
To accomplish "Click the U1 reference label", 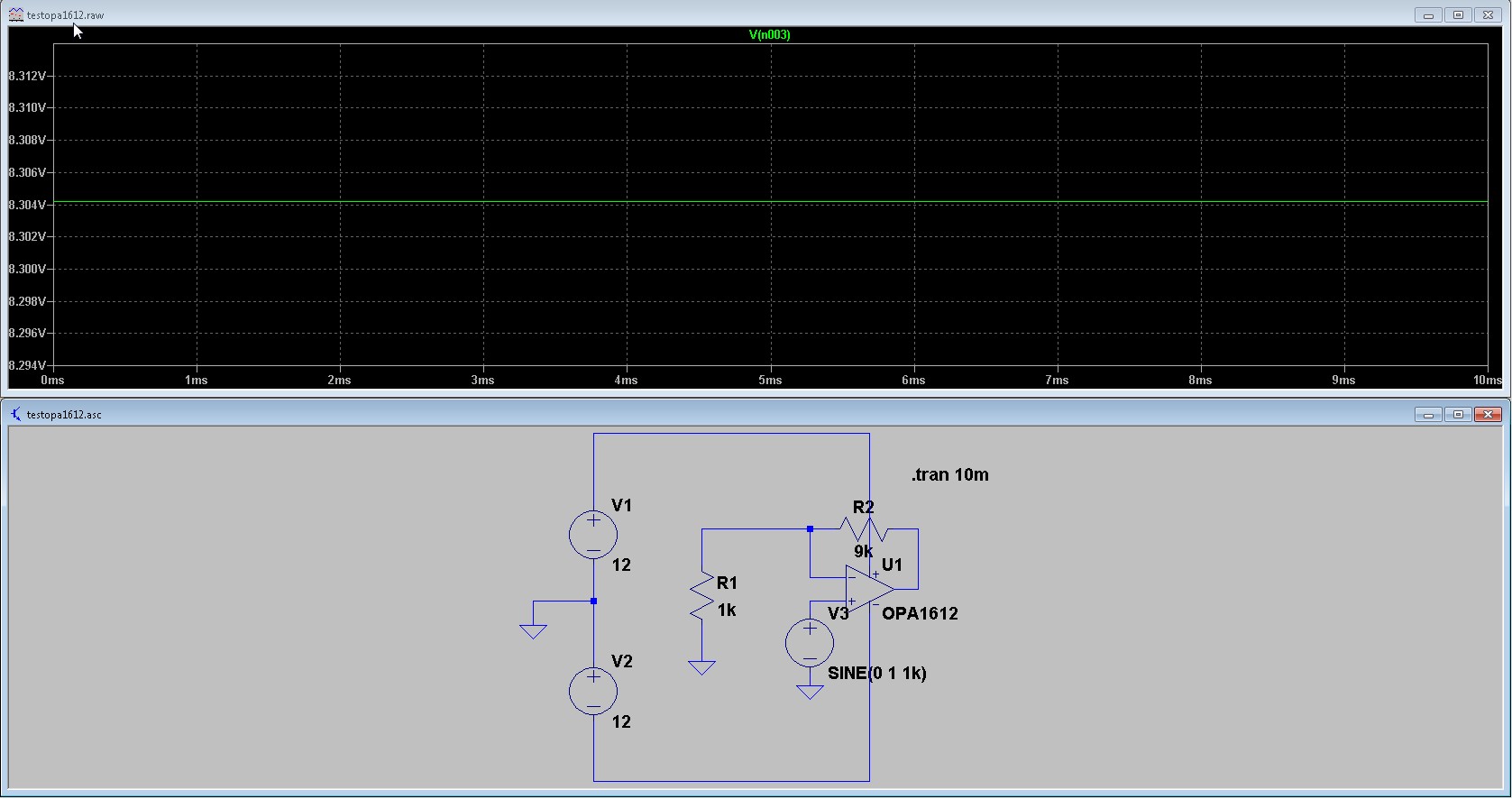I will [892, 565].
